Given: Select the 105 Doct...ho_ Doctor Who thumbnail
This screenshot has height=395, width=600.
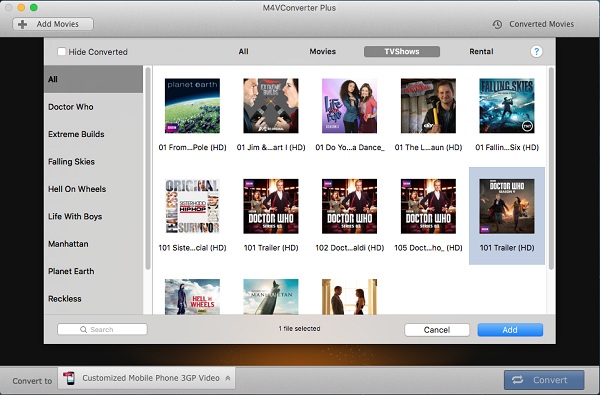Looking at the screenshot, I should [x=428, y=206].
